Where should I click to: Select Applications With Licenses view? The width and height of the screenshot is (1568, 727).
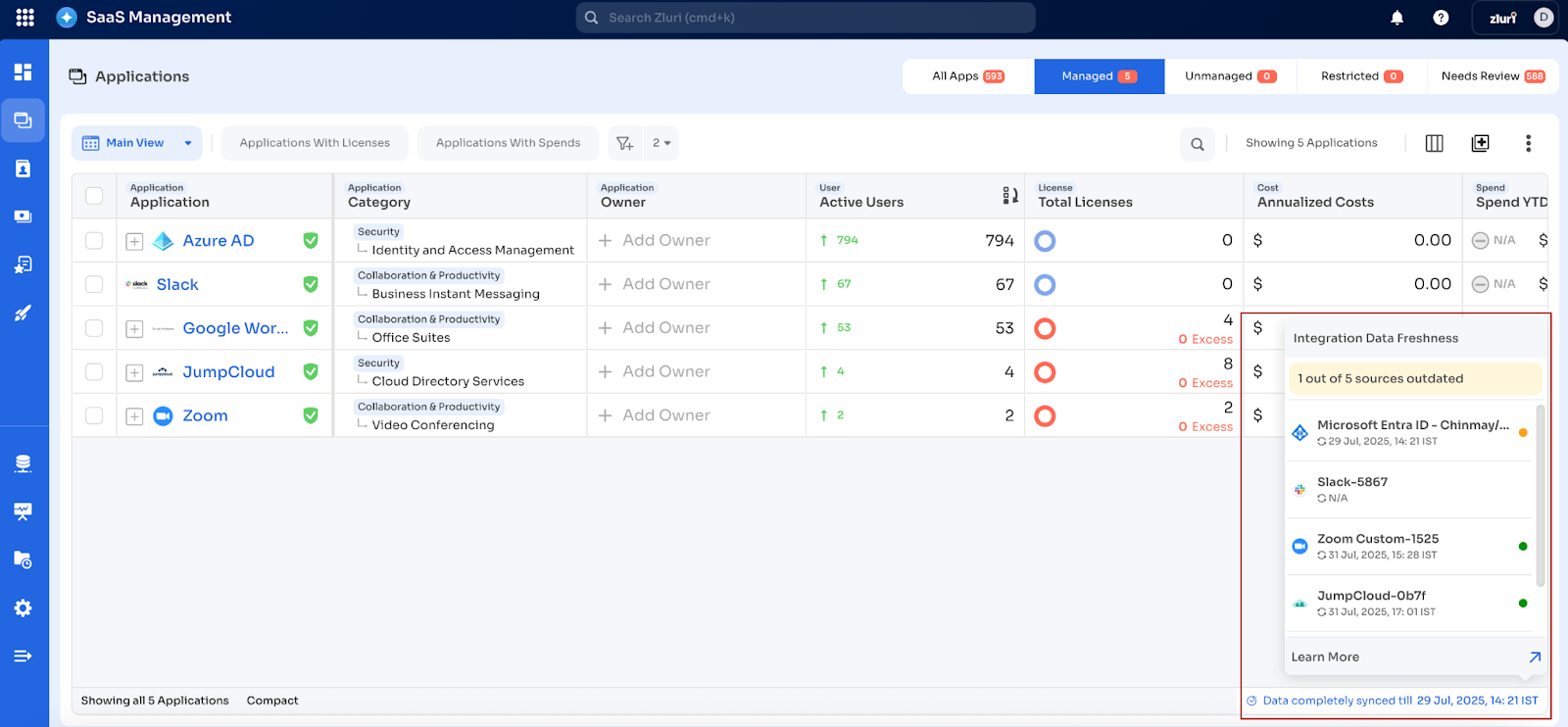(315, 143)
